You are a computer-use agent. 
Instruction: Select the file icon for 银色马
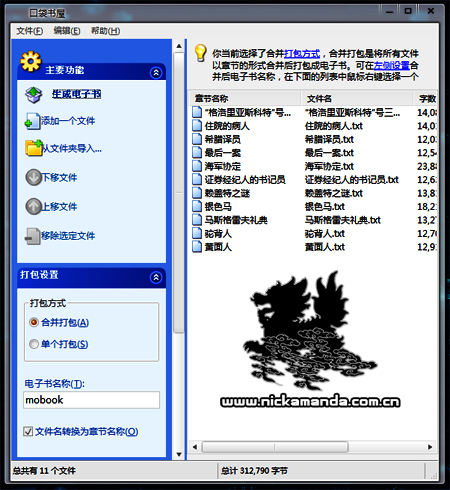point(197,206)
